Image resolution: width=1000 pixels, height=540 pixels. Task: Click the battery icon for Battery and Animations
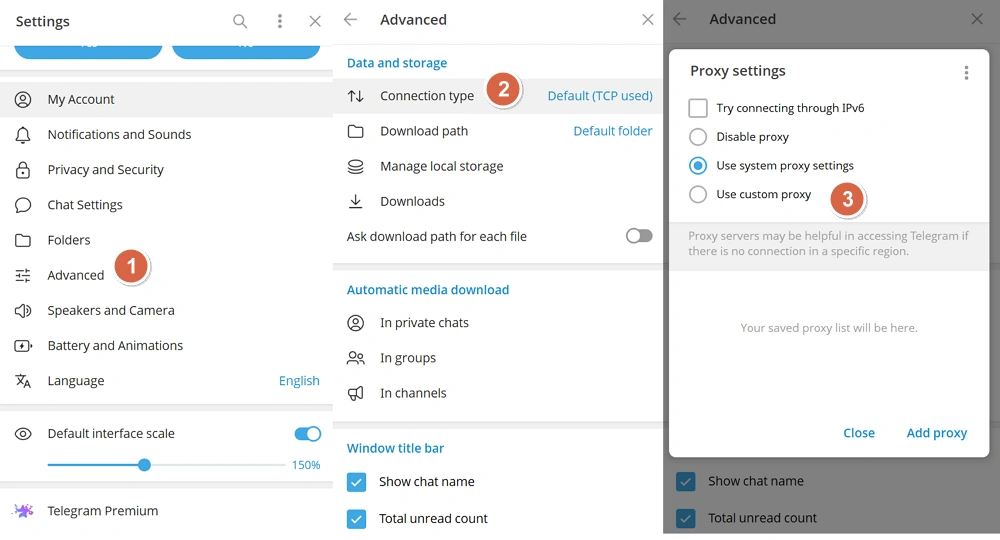pos(23,346)
